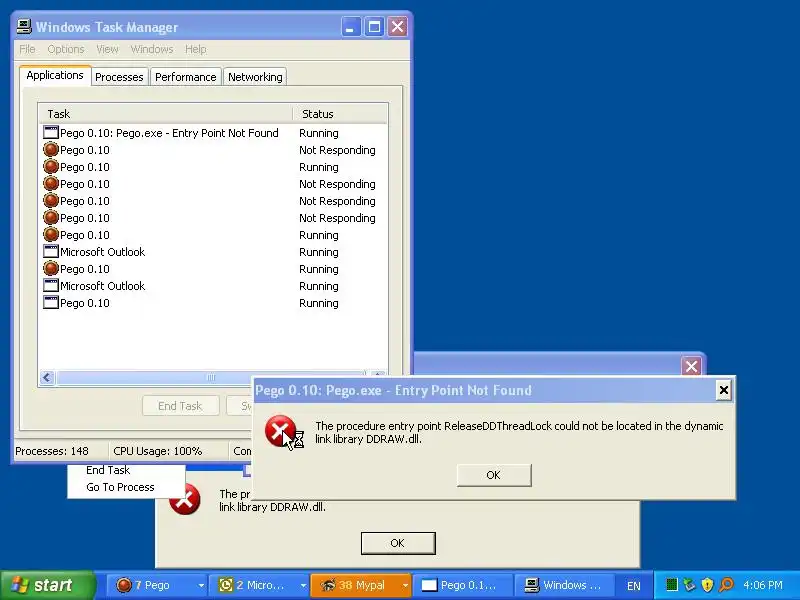The height and width of the screenshot is (600, 800).
Task: Click the window icon beside the Entry Point Not Found task
Action: [x=51, y=133]
